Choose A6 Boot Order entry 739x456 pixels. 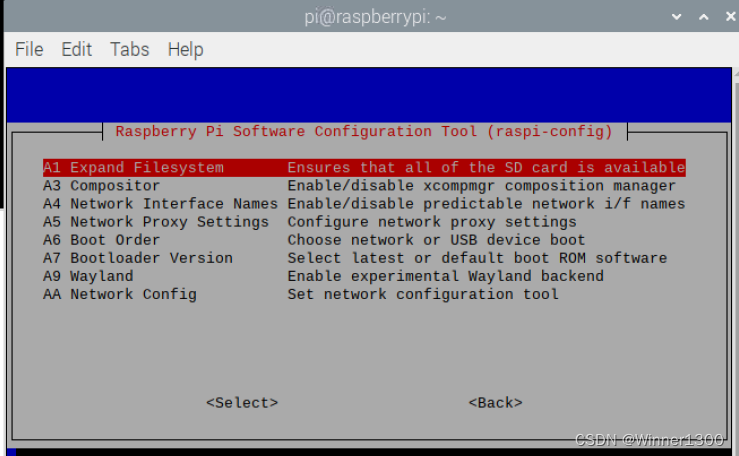pyautogui.click(x=364, y=240)
